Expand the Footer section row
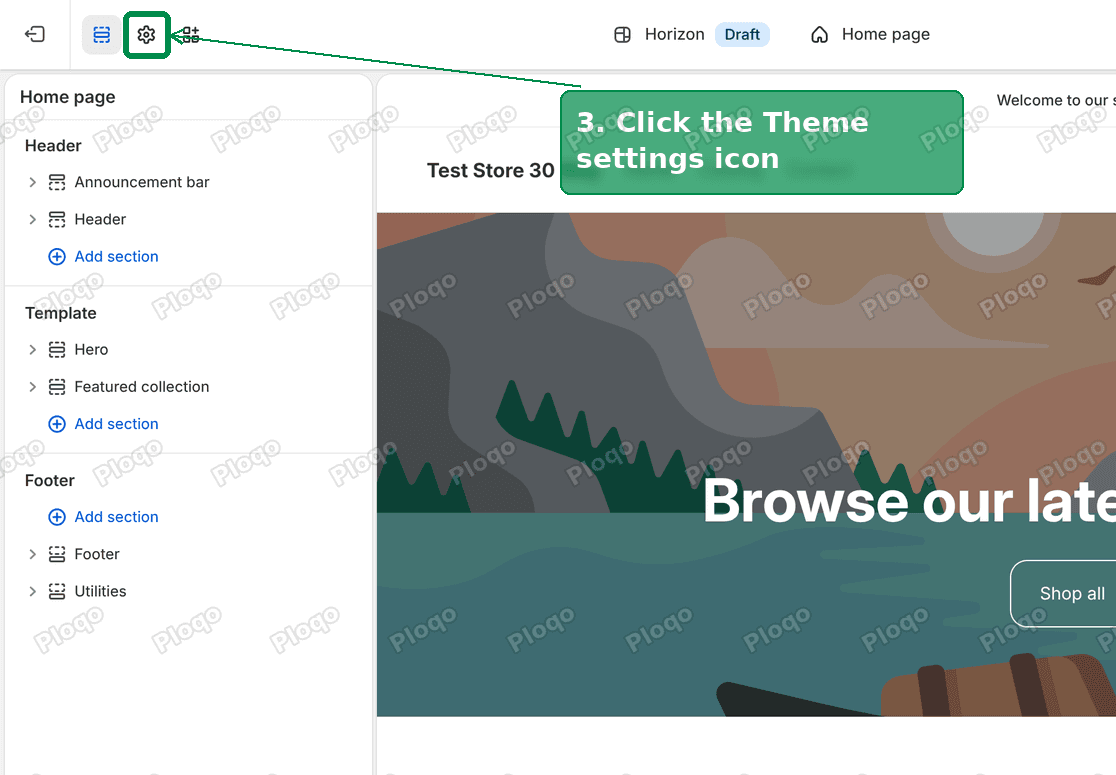 32,554
